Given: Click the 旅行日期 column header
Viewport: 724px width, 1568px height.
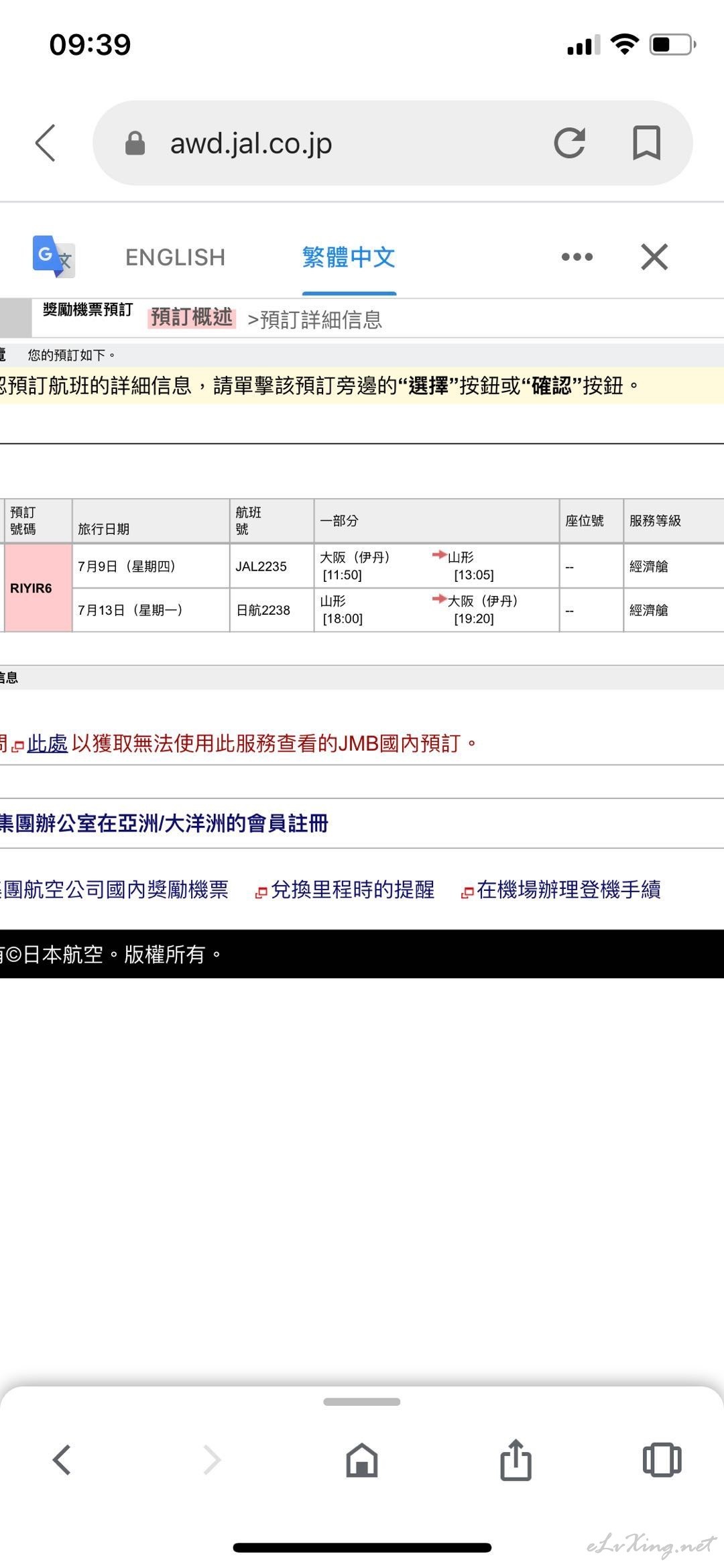Looking at the screenshot, I should point(104,529).
